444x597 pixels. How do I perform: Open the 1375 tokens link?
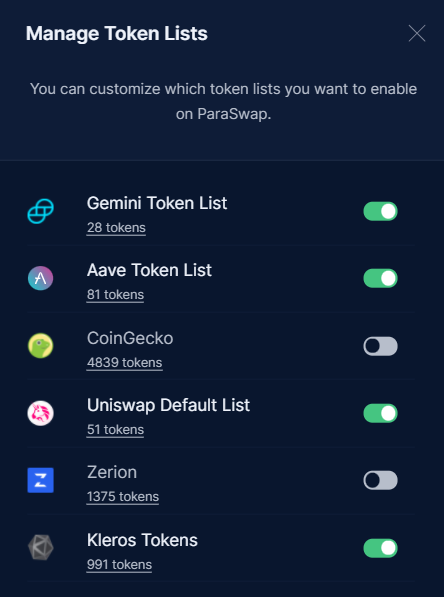[123, 496]
